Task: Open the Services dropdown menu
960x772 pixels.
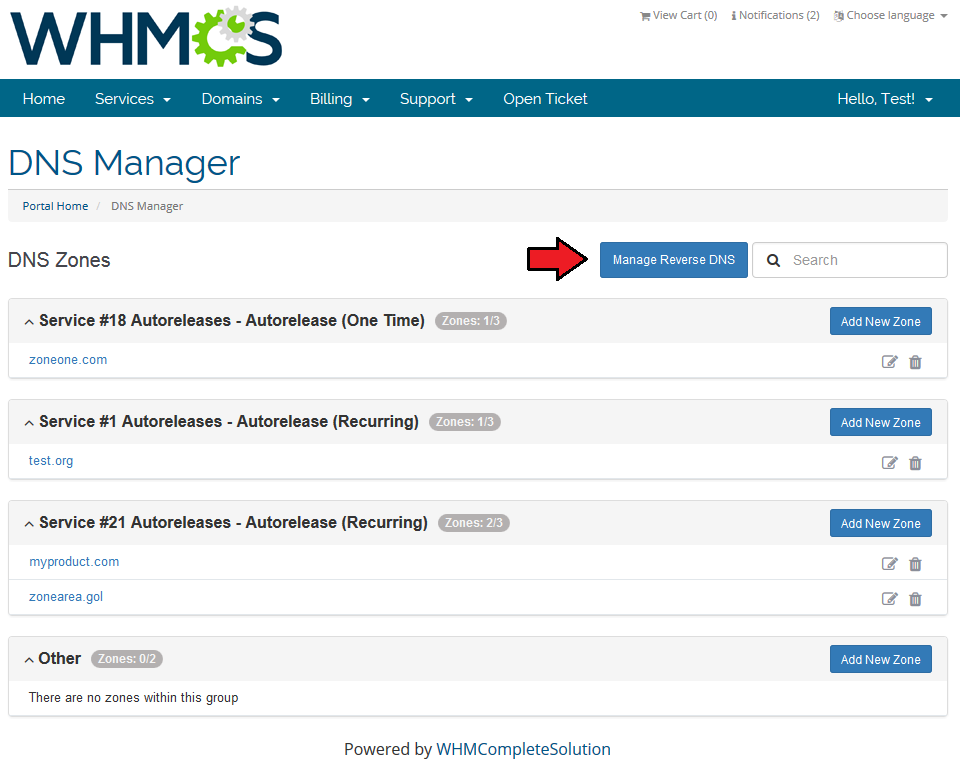Action: 132,99
